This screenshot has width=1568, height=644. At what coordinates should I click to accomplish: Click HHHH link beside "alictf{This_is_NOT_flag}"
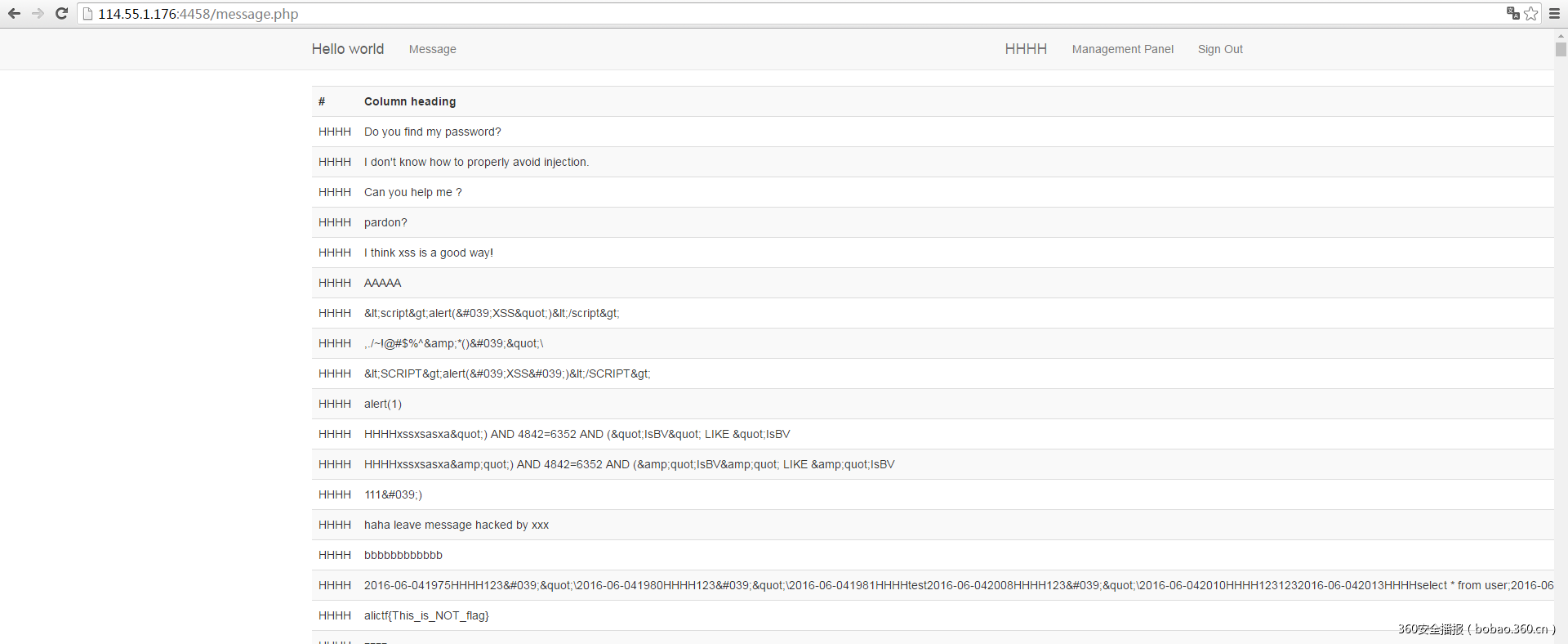[x=335, y=615]
